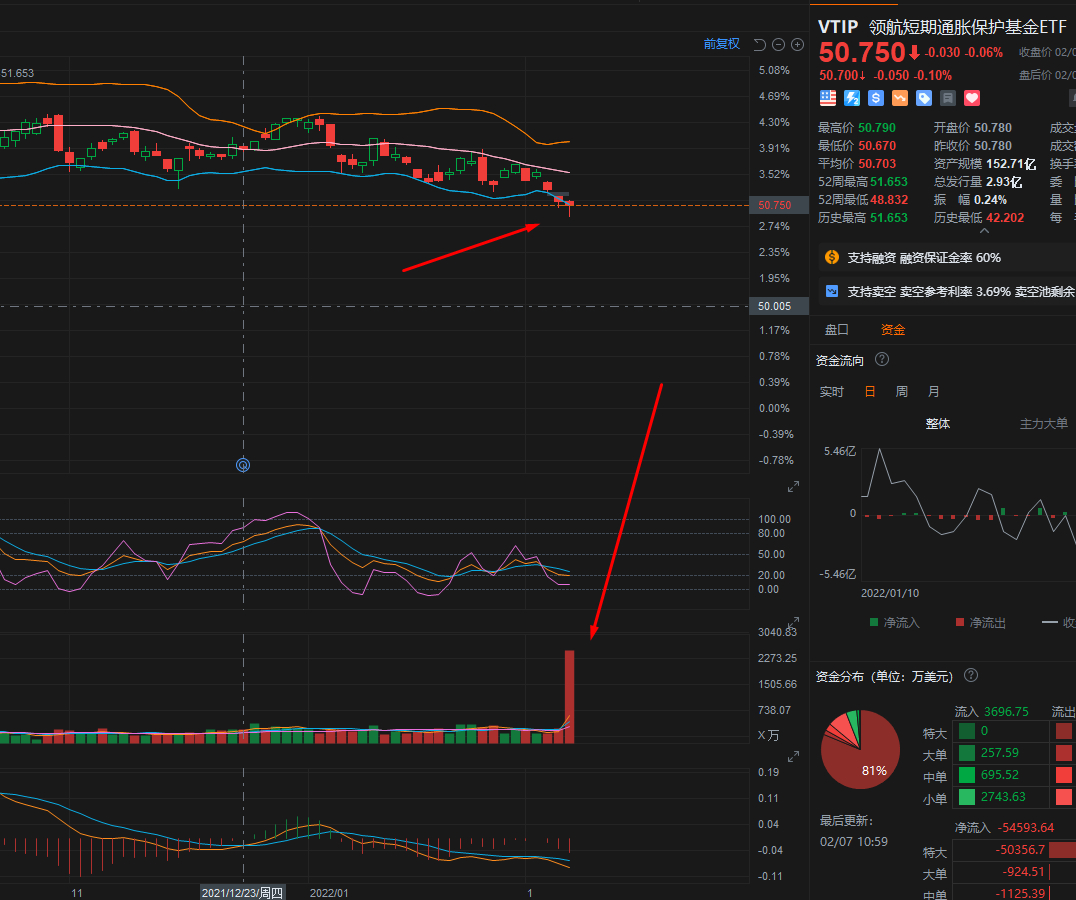1076x900 pixels.
Task: Zoom in the chart with plus icon
Action: pos(797,45)
